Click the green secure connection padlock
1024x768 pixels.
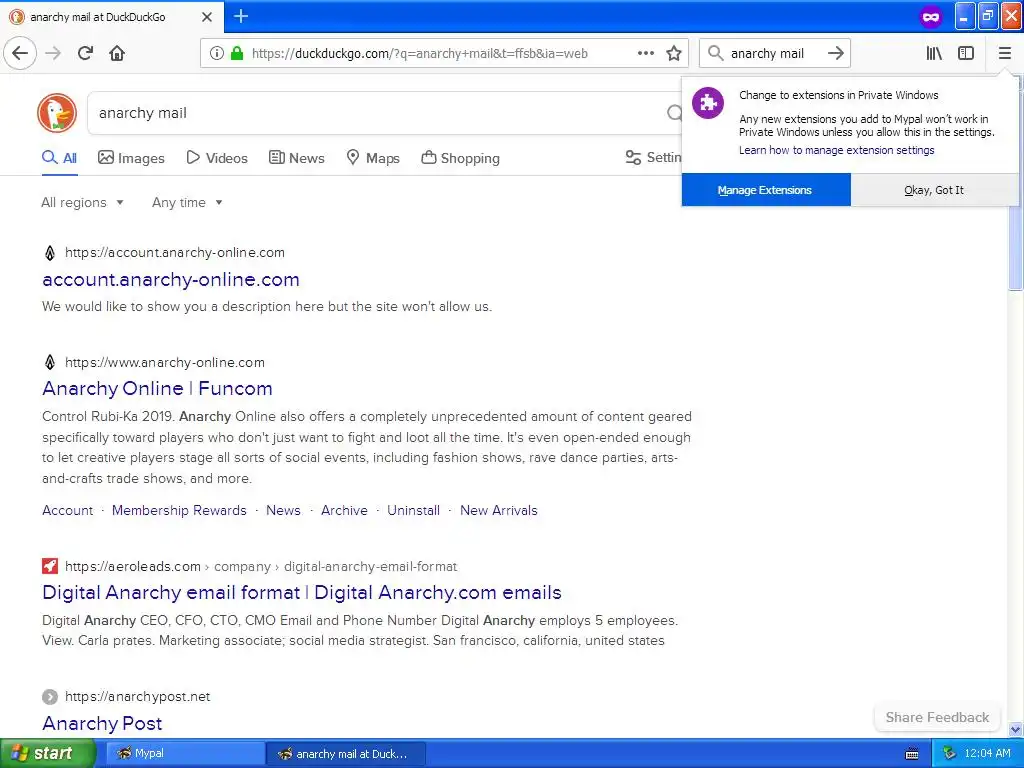237,54
